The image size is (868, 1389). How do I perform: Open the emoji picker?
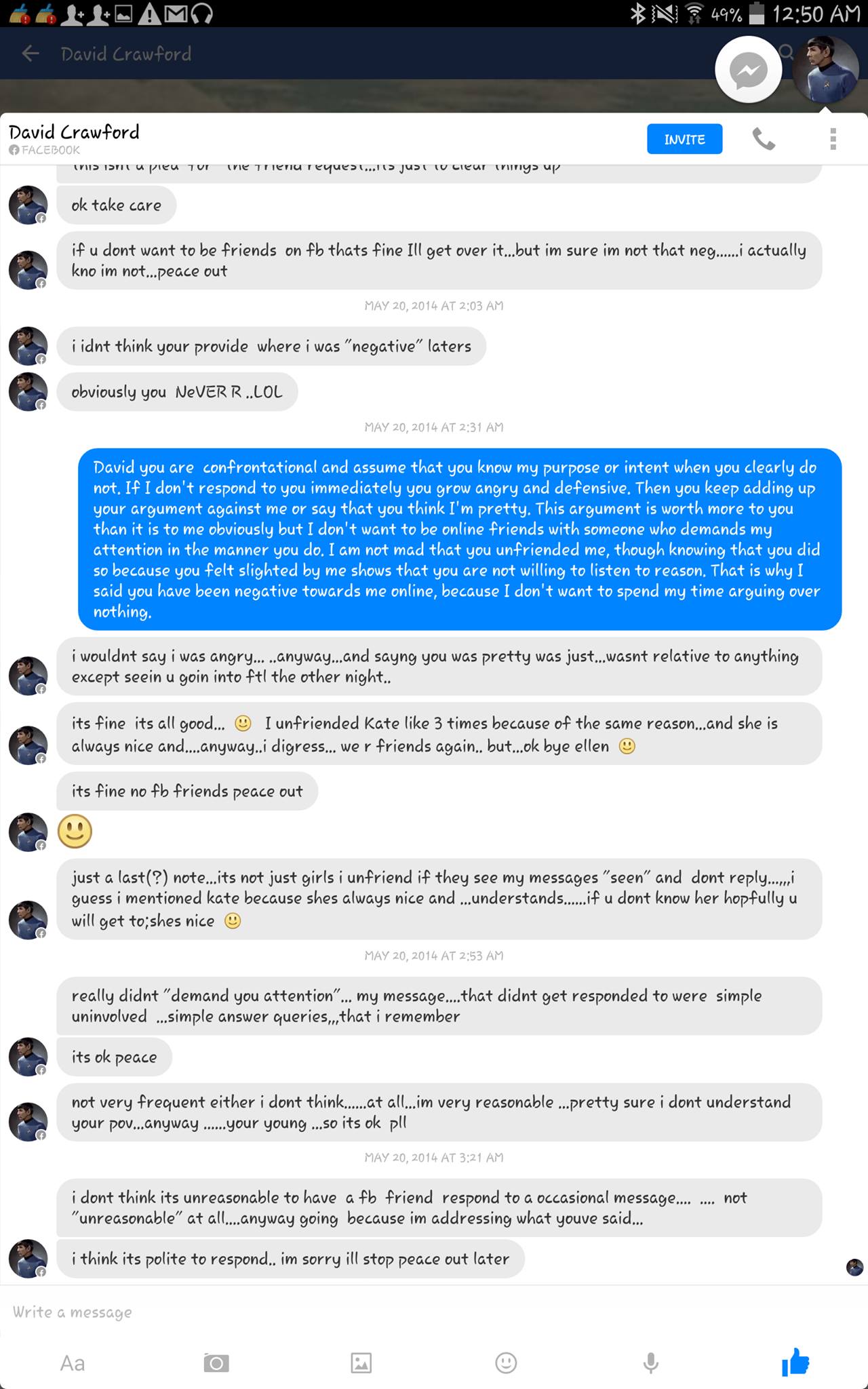[506, 1363]
